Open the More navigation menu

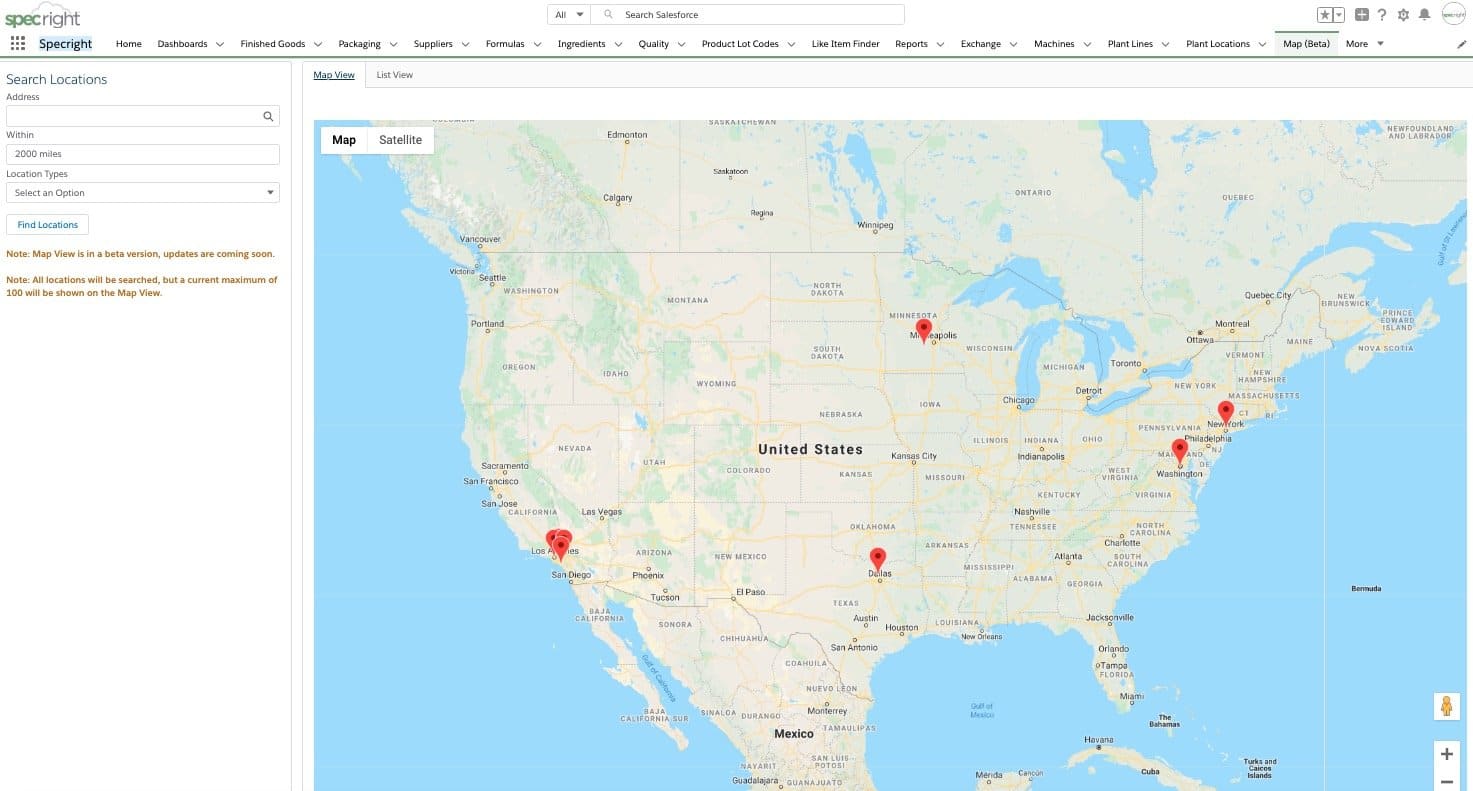[1365, 44]
